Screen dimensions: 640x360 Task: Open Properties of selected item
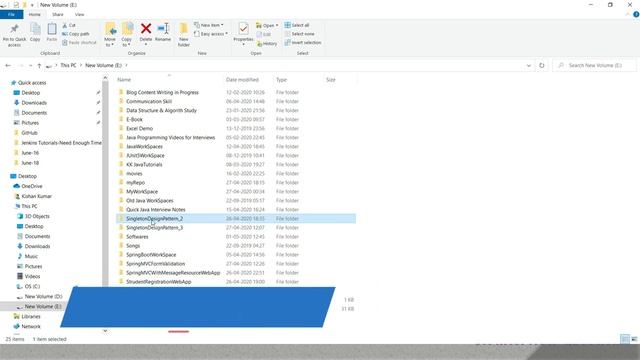pos(243,33)
